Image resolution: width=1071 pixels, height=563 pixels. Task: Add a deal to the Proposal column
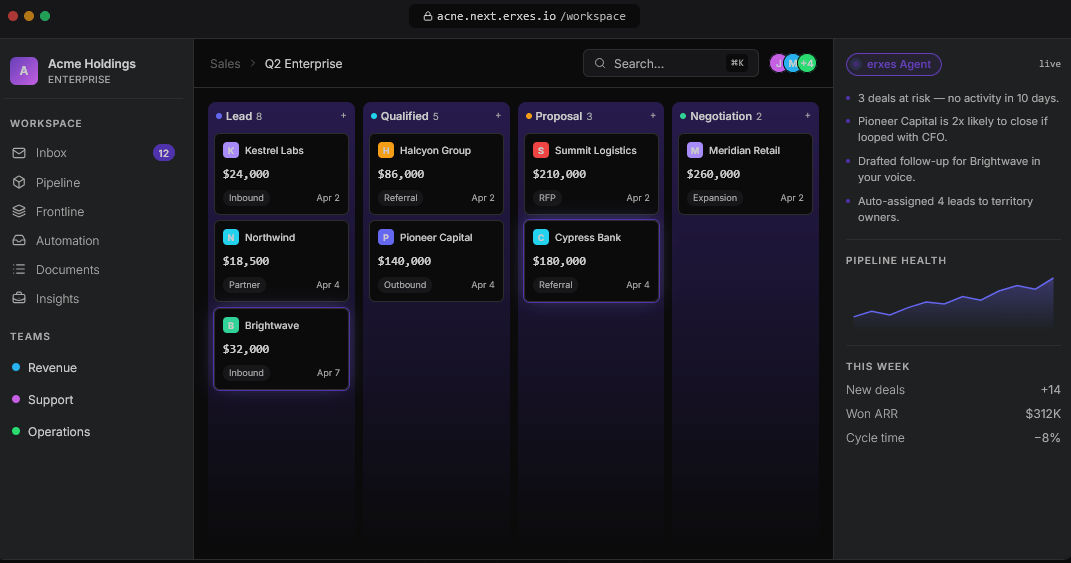[653, 116]
